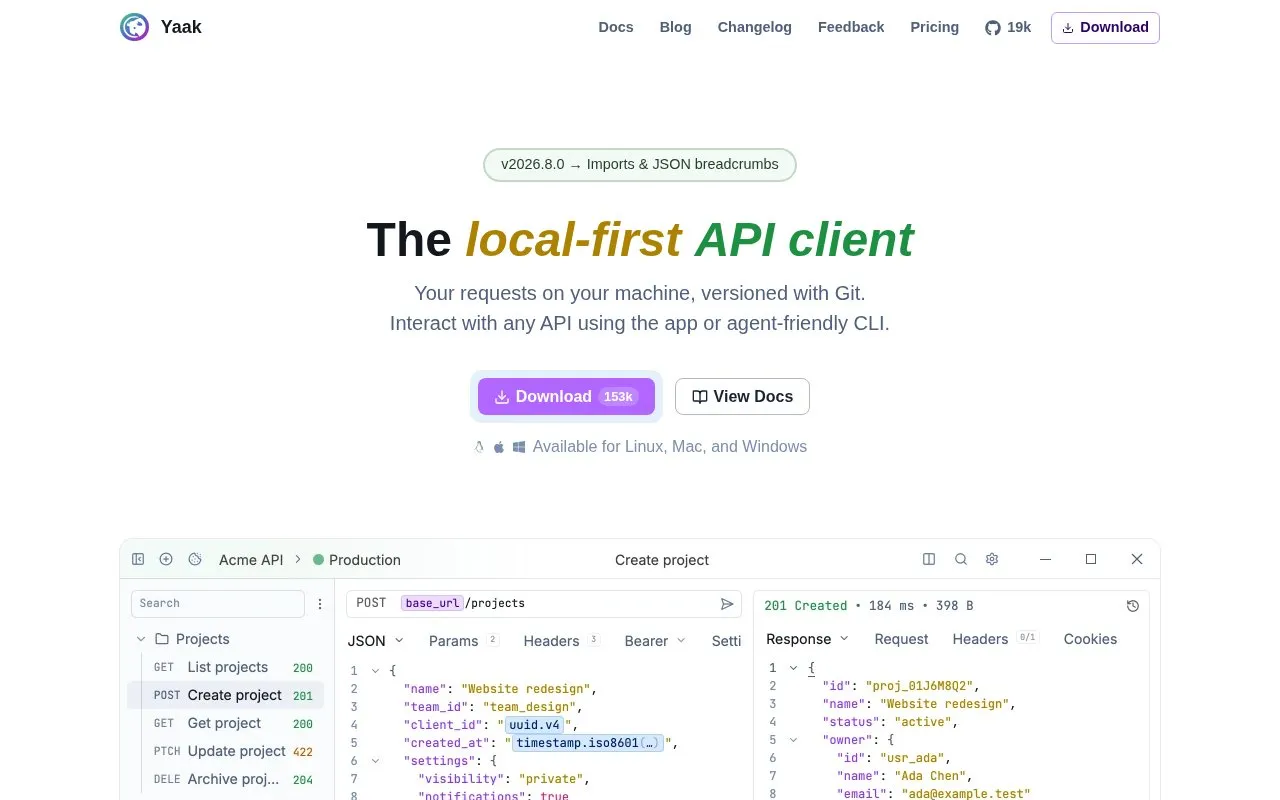Open the settings gear icon in the app header
Viewport: 1280px width, 800px height.
(x=992, y=559)
